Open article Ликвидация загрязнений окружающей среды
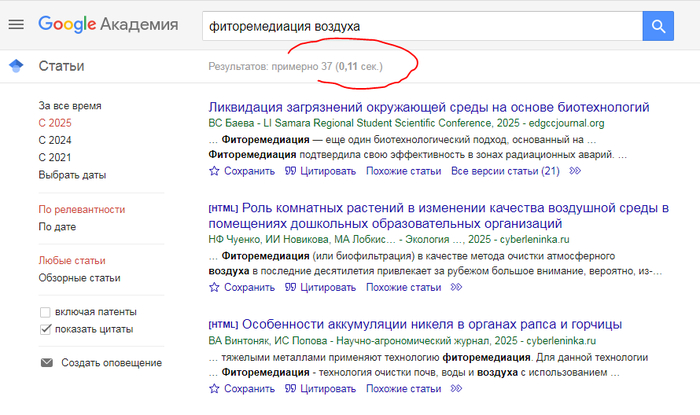The image size is (700, 415). [x=429, y=107]
